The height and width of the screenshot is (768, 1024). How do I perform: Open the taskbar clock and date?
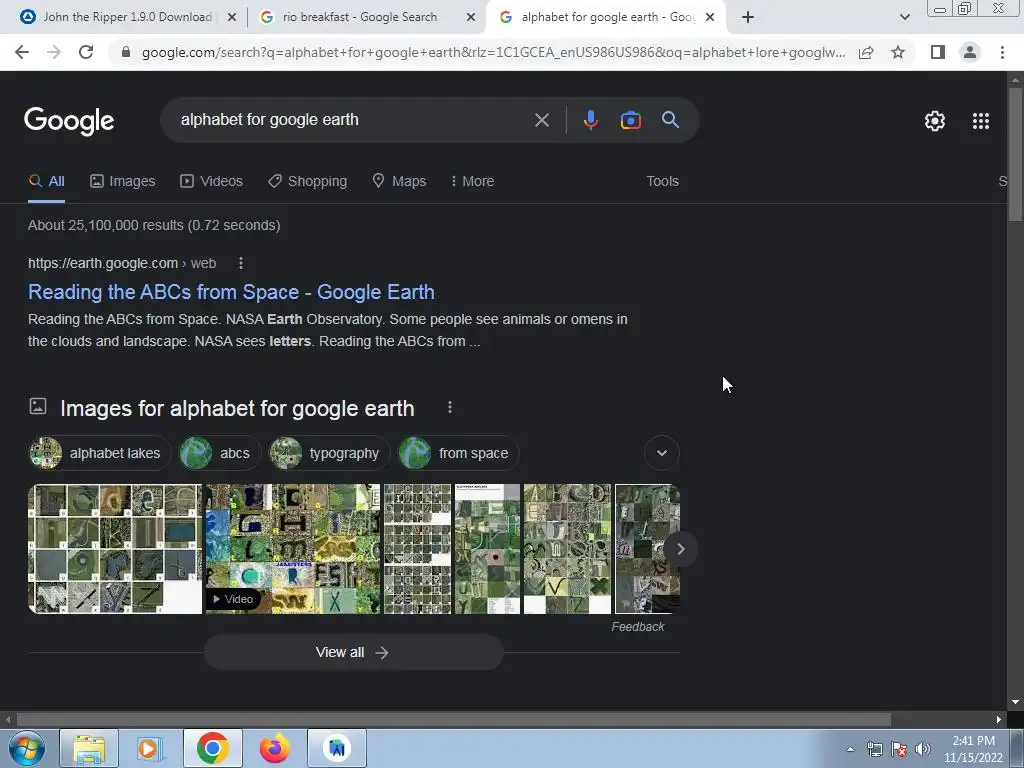pos(973,749)
